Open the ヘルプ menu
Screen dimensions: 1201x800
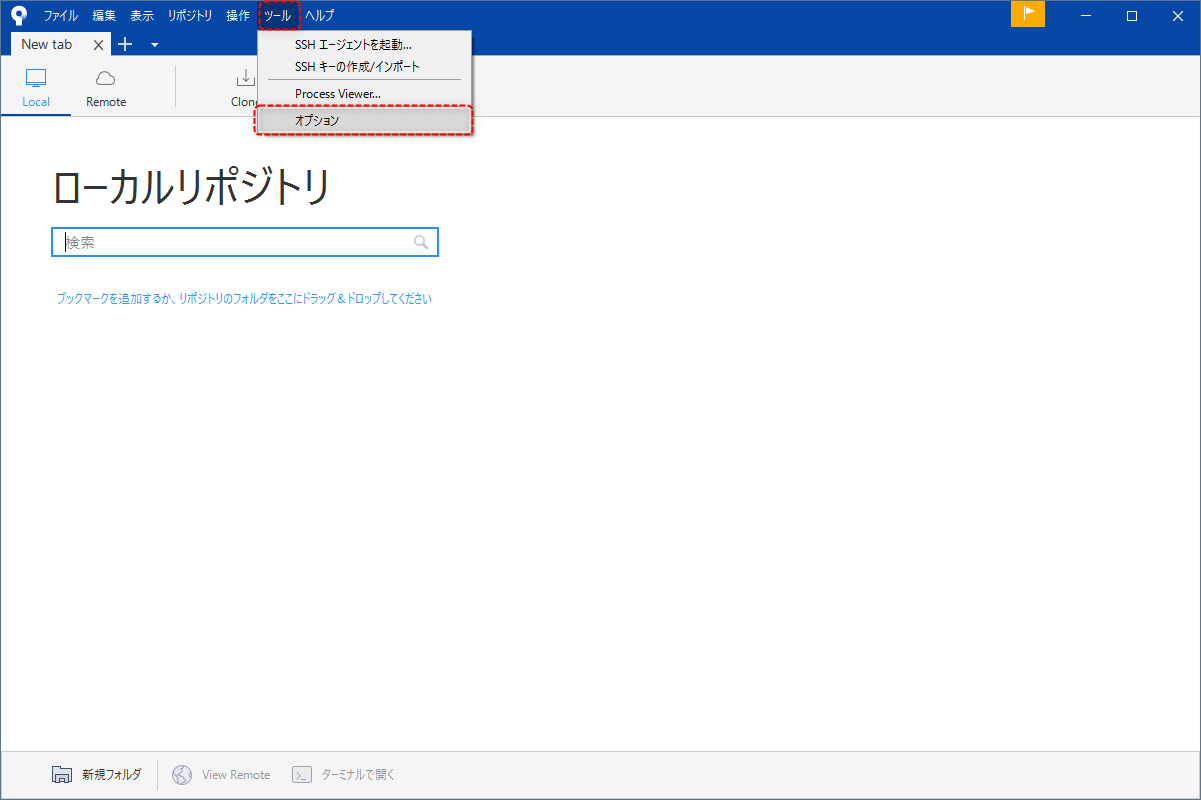click(x=320, y=16)
